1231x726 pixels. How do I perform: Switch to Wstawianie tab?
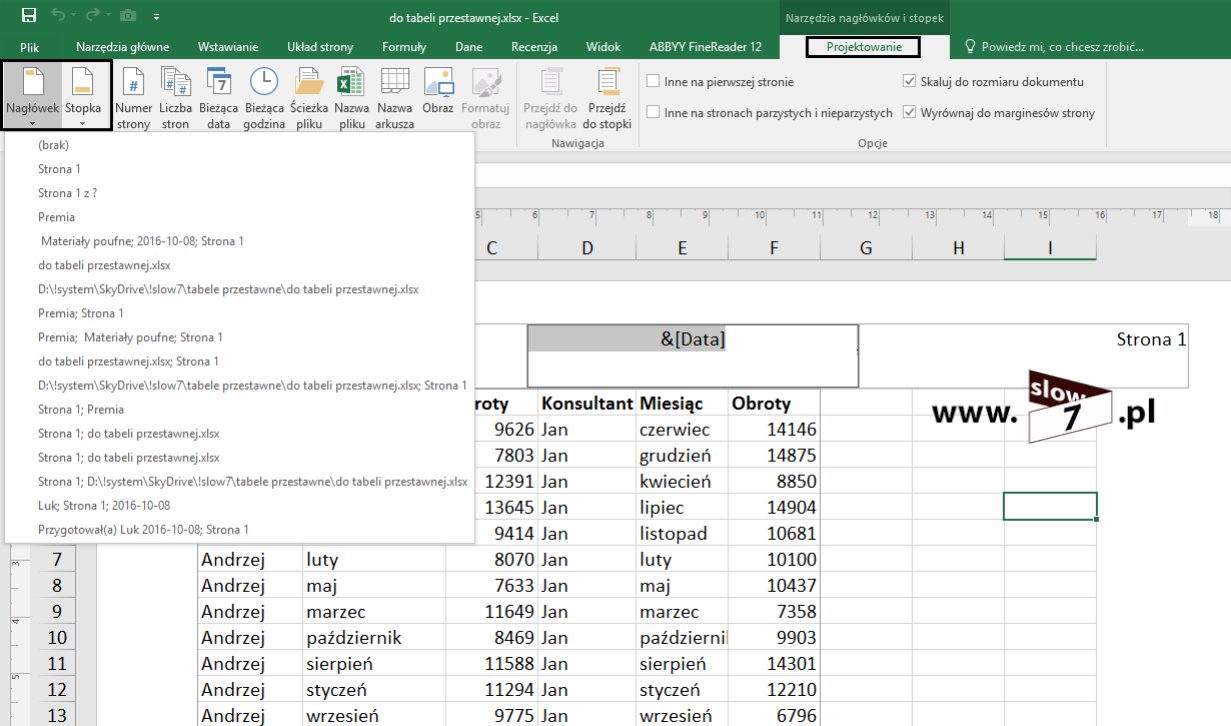click(228, 47)
